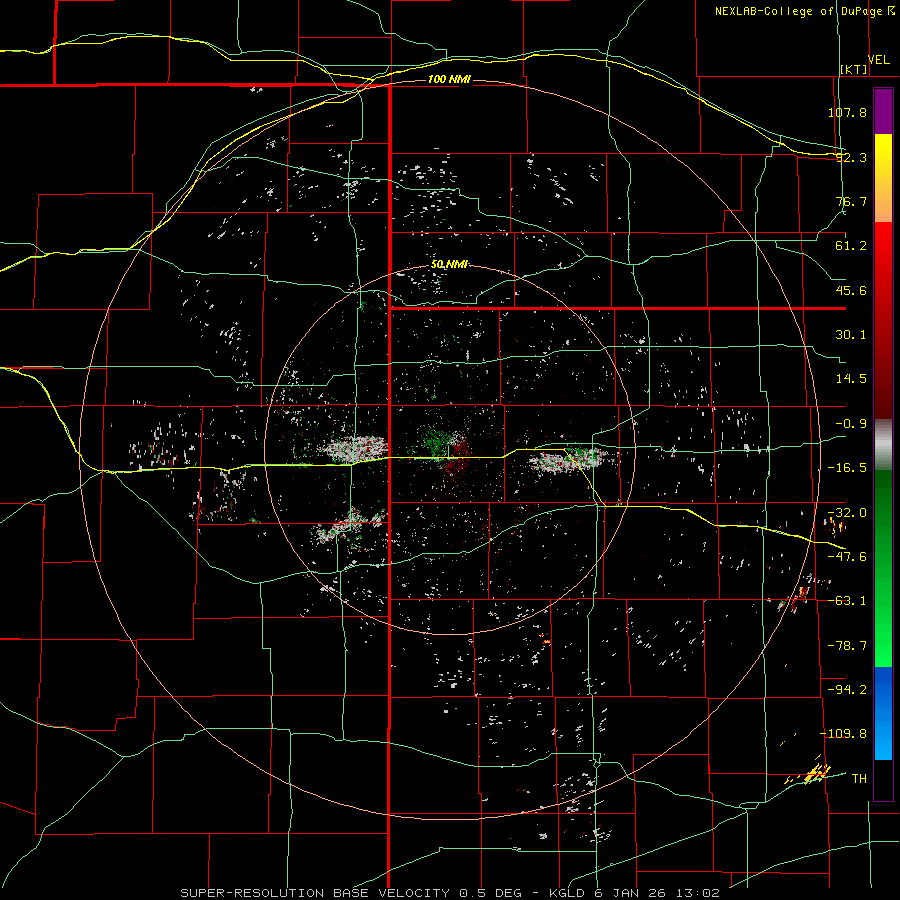900x900 pixels.
Task: Click the purple segment of the color bar
Action: point(883,111)
